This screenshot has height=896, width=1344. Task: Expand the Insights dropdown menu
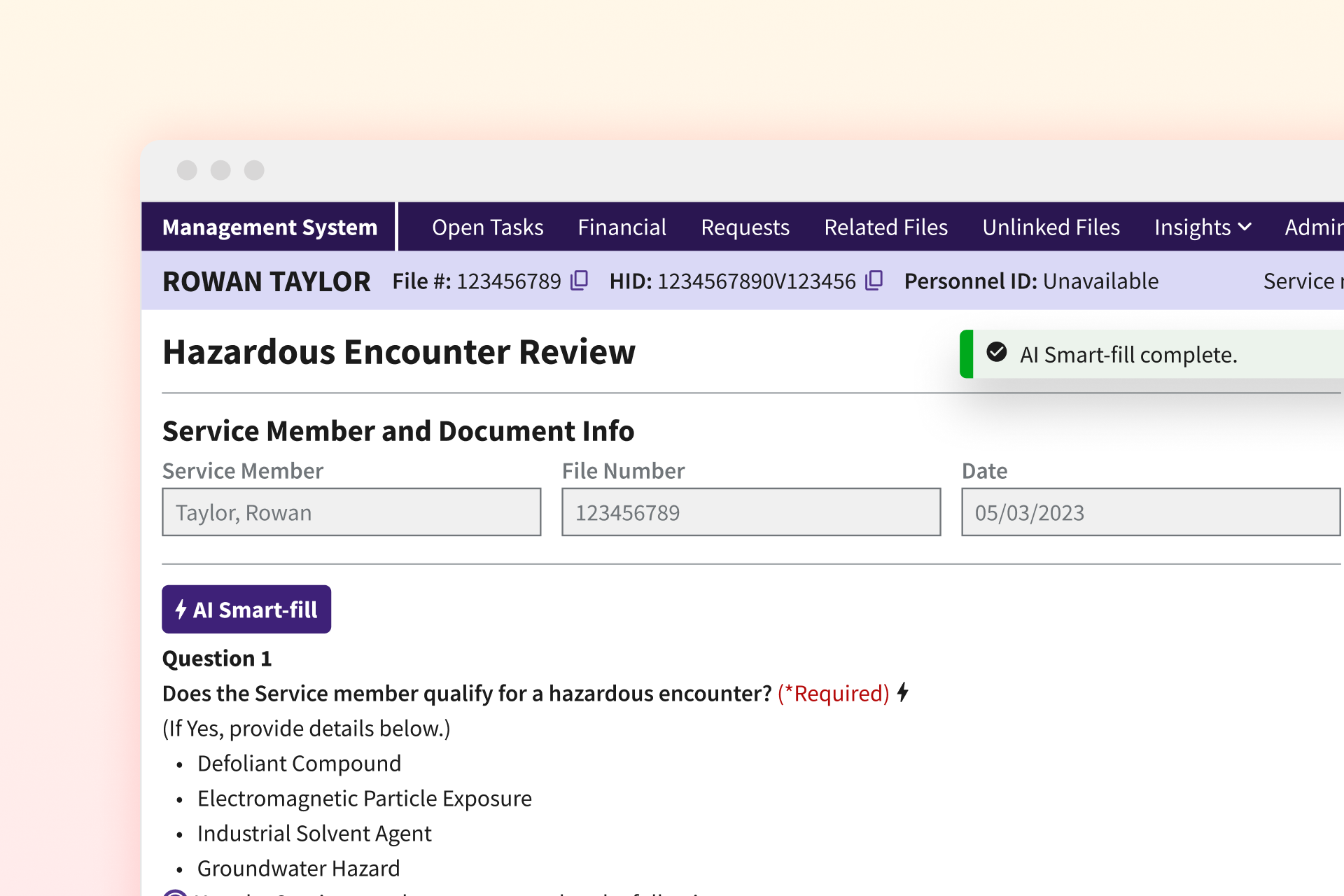[1203, 227]
